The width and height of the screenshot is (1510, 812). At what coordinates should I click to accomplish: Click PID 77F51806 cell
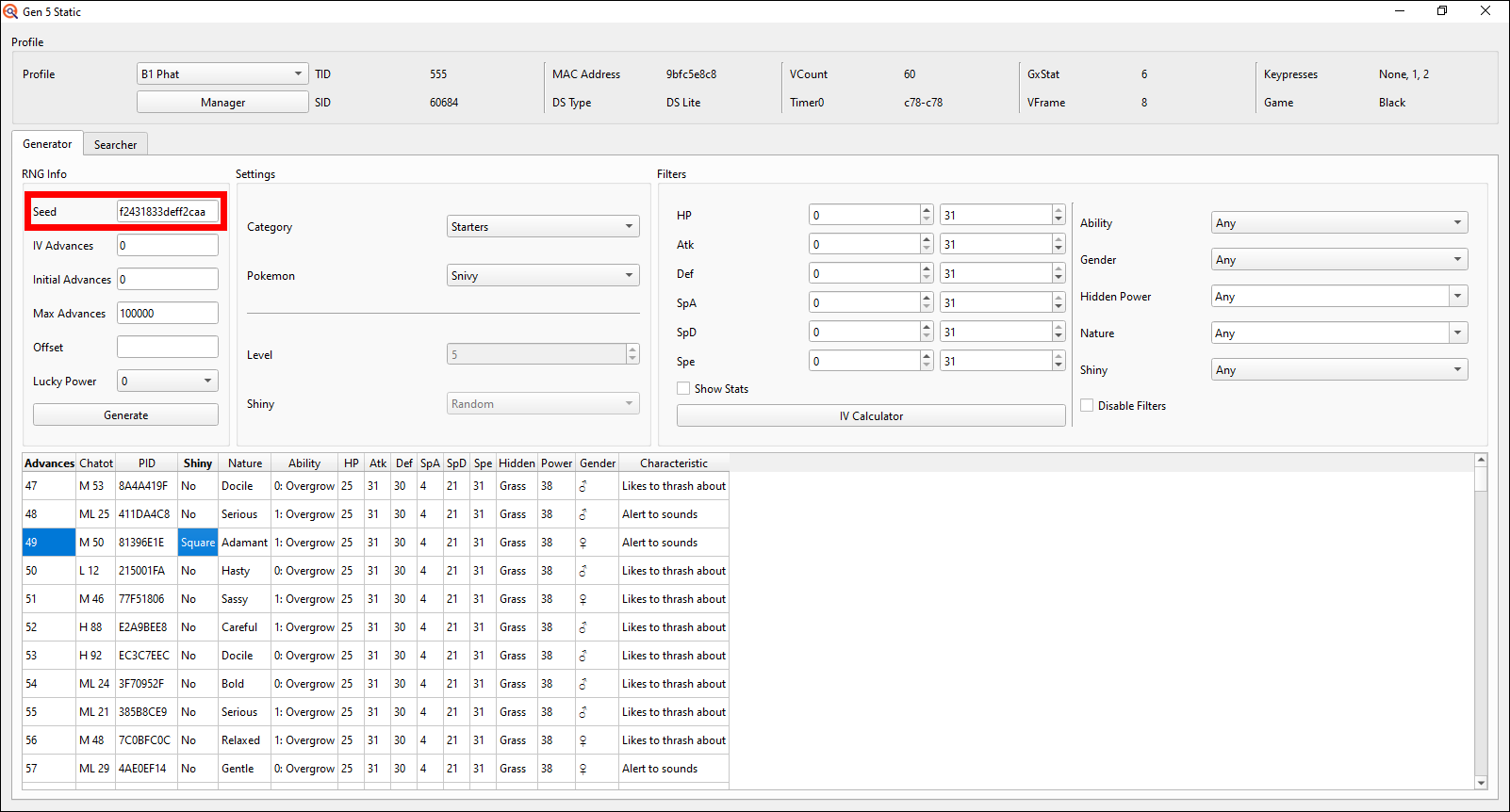147,599
